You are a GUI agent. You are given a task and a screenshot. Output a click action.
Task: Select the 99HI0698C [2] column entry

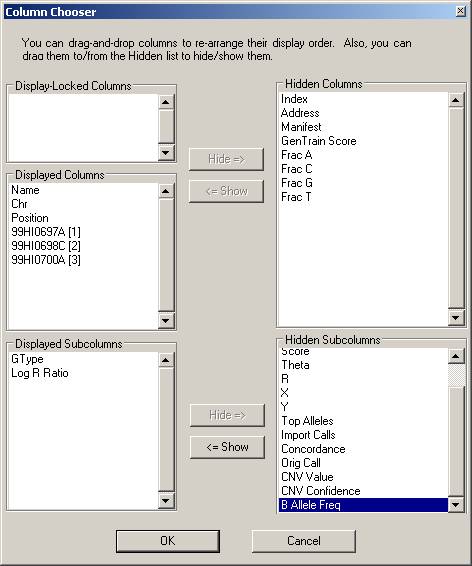[x=46, y=246]
